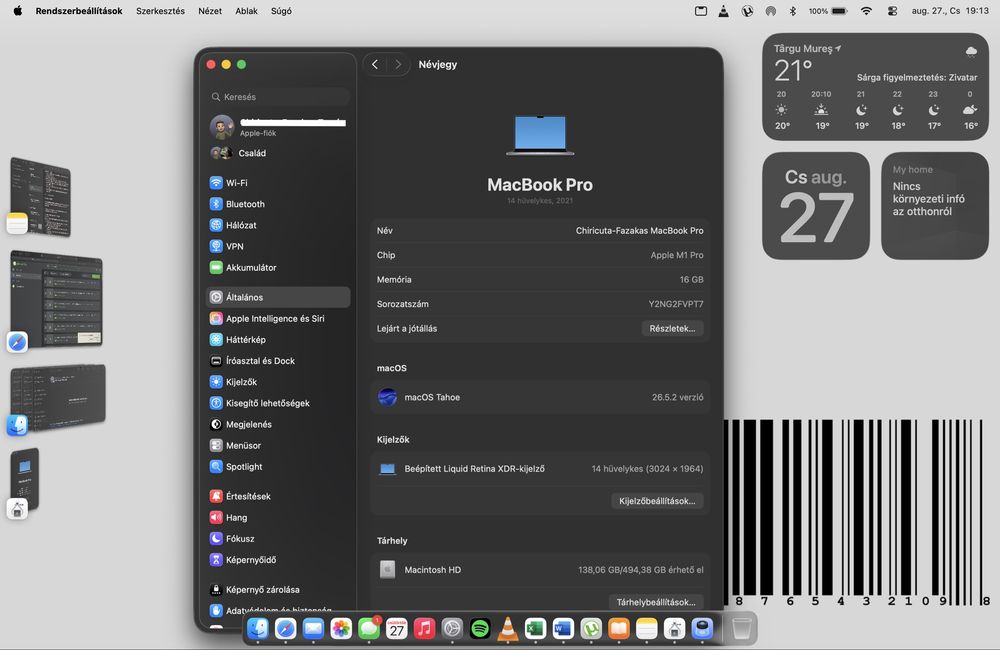Click the Beépített Liquid Retina XDR-kijelző row
The width and height of the screenshot is (1000, 650).
click(540, 469)
